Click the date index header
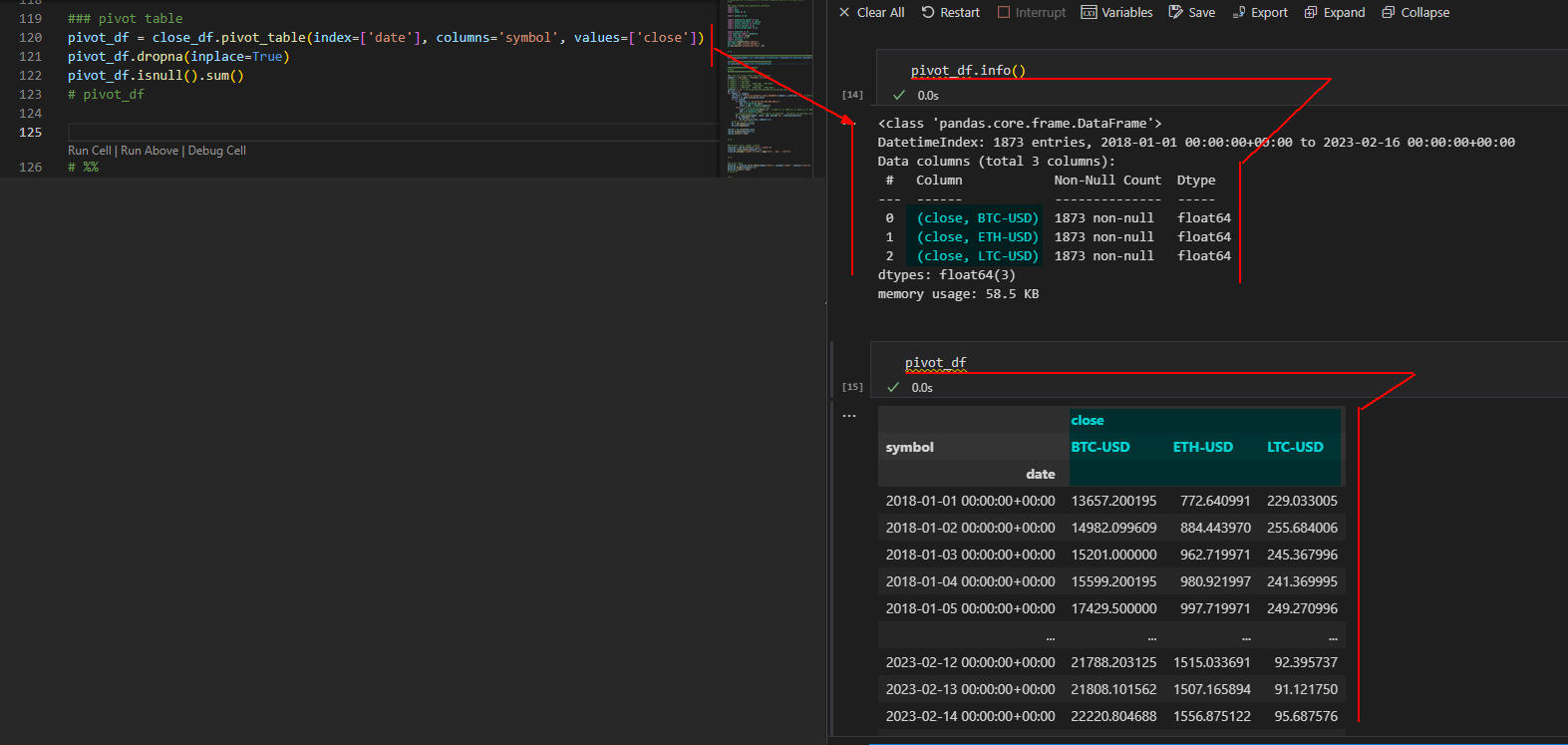Viewport: 1568px width, 745px height. coord(1040,474)
